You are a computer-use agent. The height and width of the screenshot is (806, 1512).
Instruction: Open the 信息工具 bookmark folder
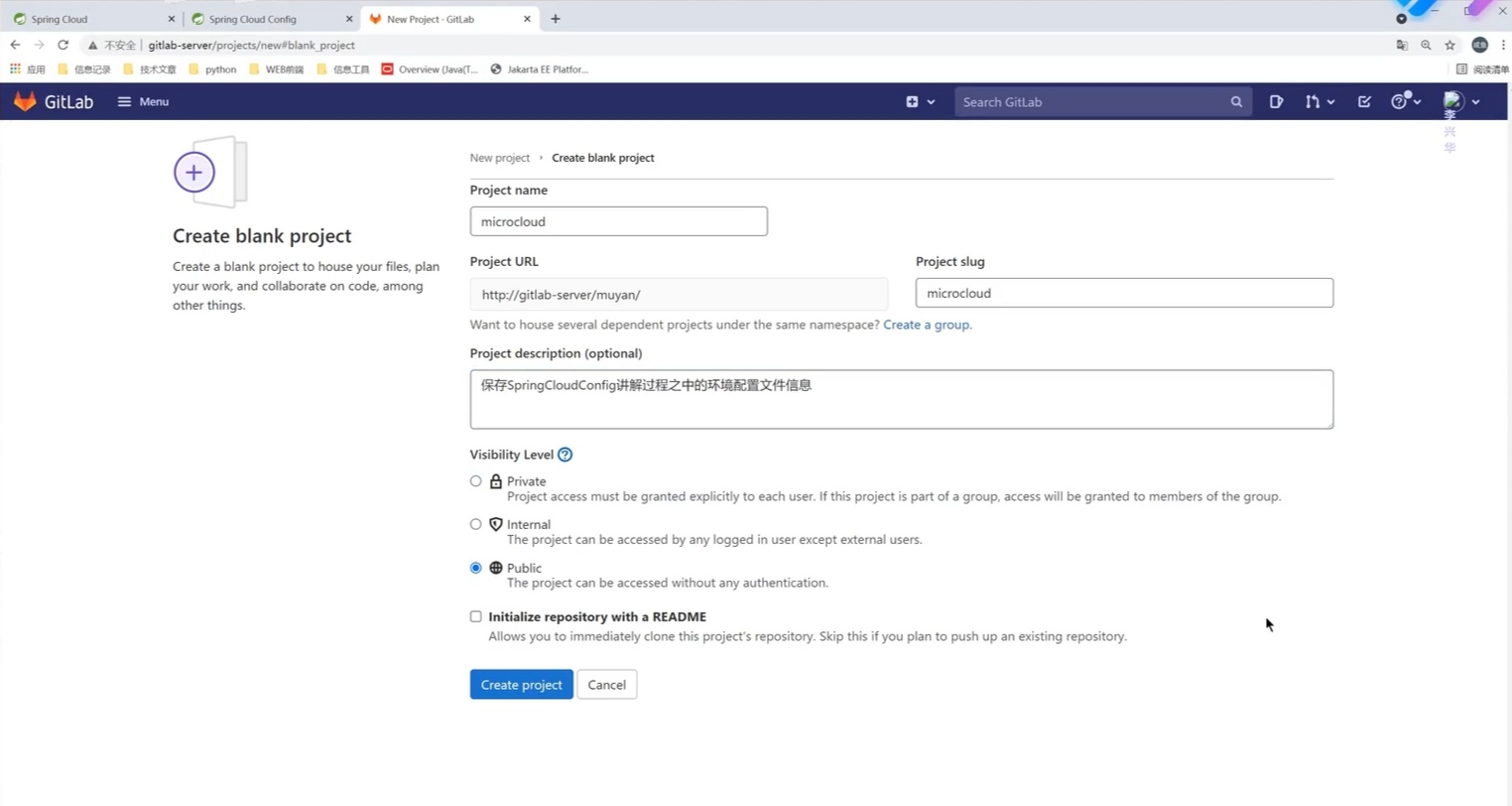(343, 69)
